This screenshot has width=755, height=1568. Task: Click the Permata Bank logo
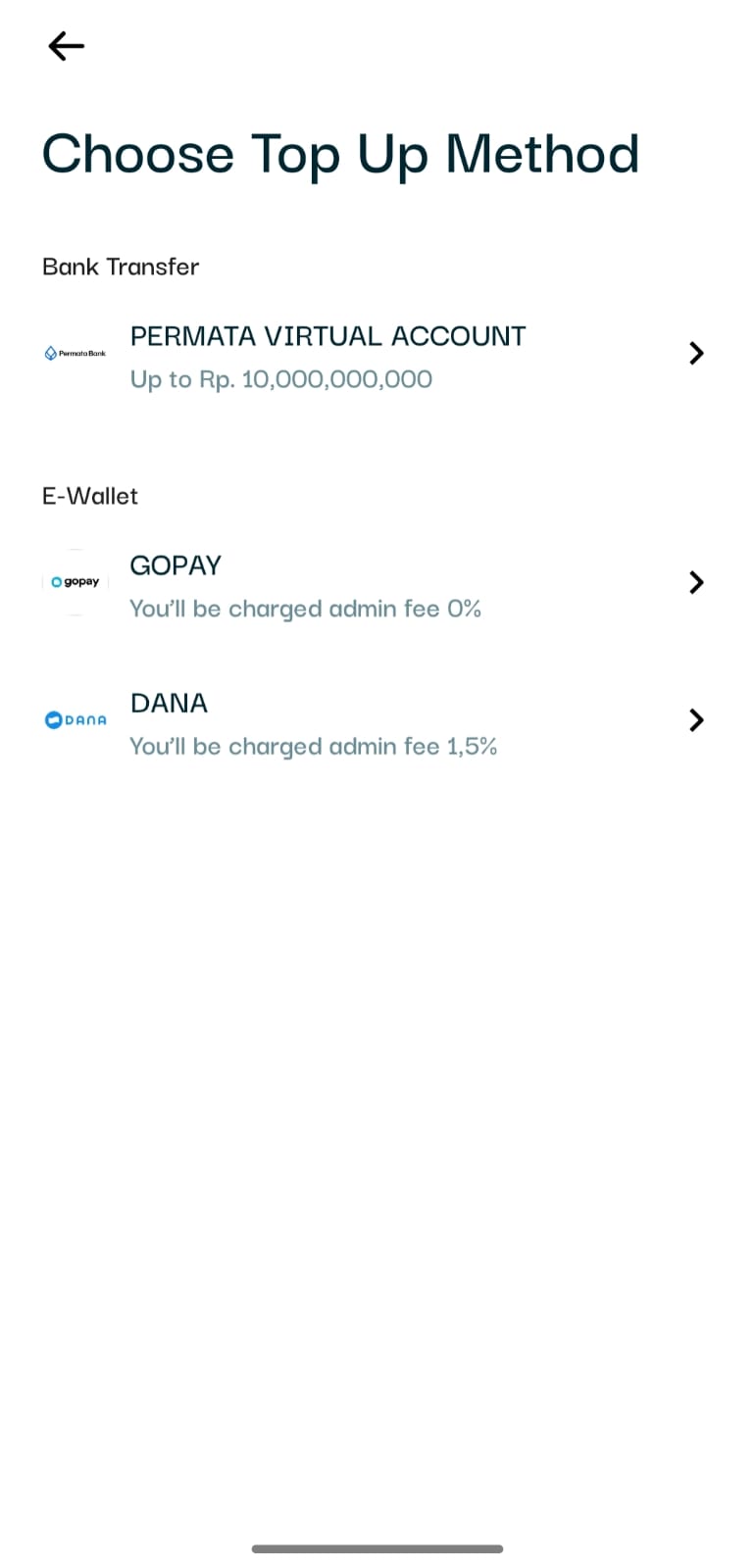pyautogui.click(x=75, y=353)
